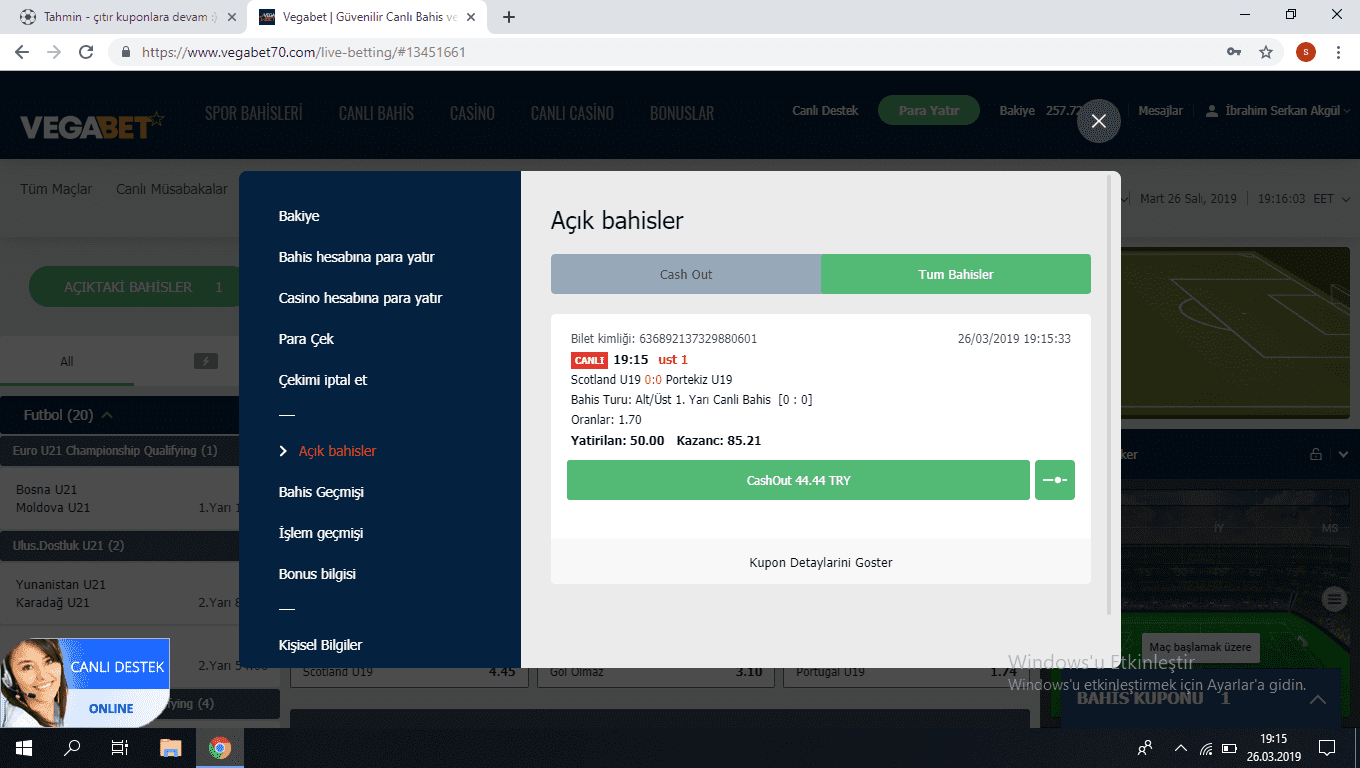Open Bonuslar nav item

tap(682, 113)
